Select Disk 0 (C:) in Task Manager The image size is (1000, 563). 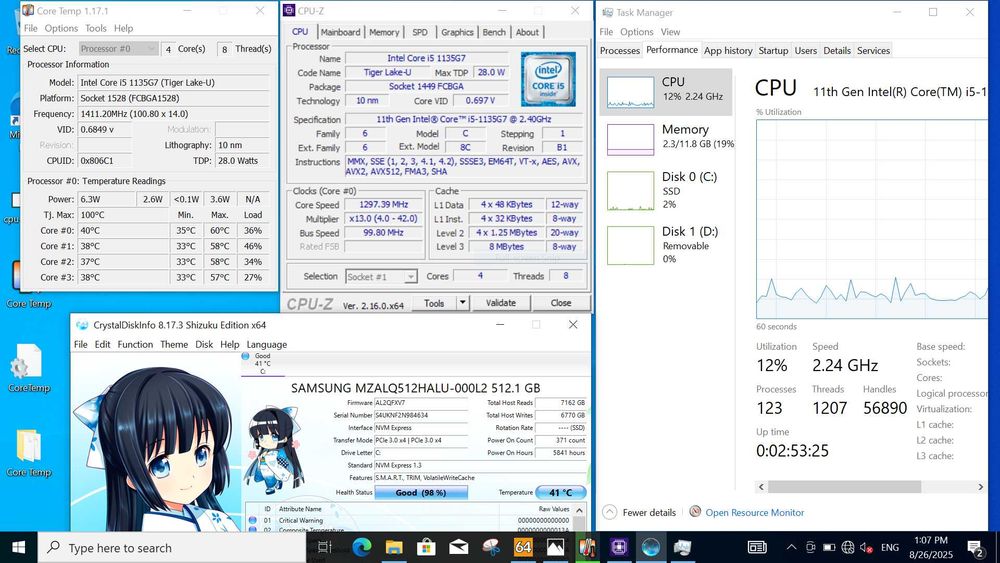pyautogui.click(x=667, y=190)
